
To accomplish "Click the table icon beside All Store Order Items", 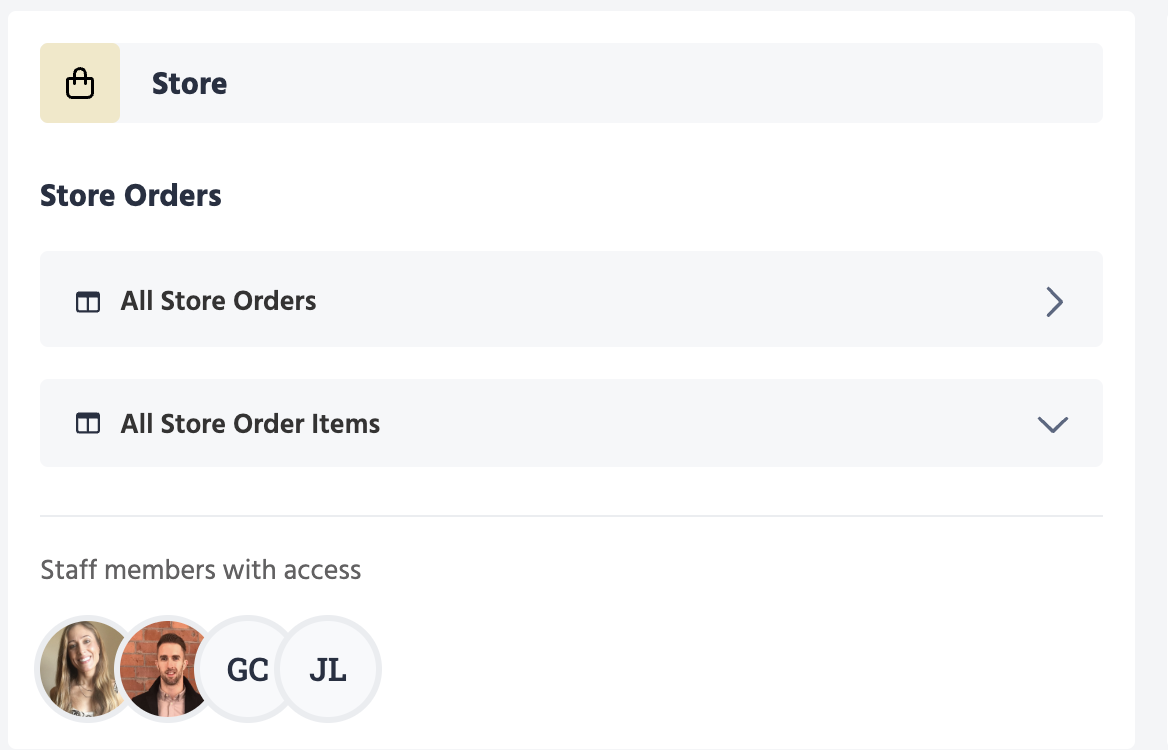I will [x=88, y=424].
